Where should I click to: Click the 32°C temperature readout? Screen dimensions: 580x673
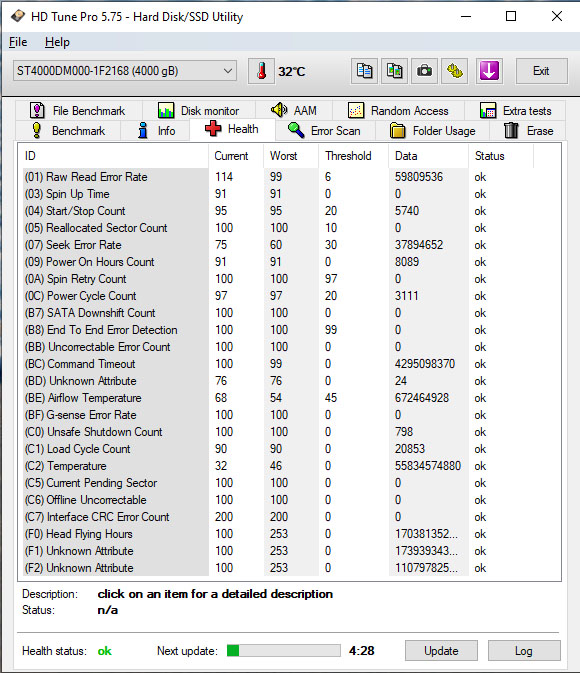coord(292,71)
